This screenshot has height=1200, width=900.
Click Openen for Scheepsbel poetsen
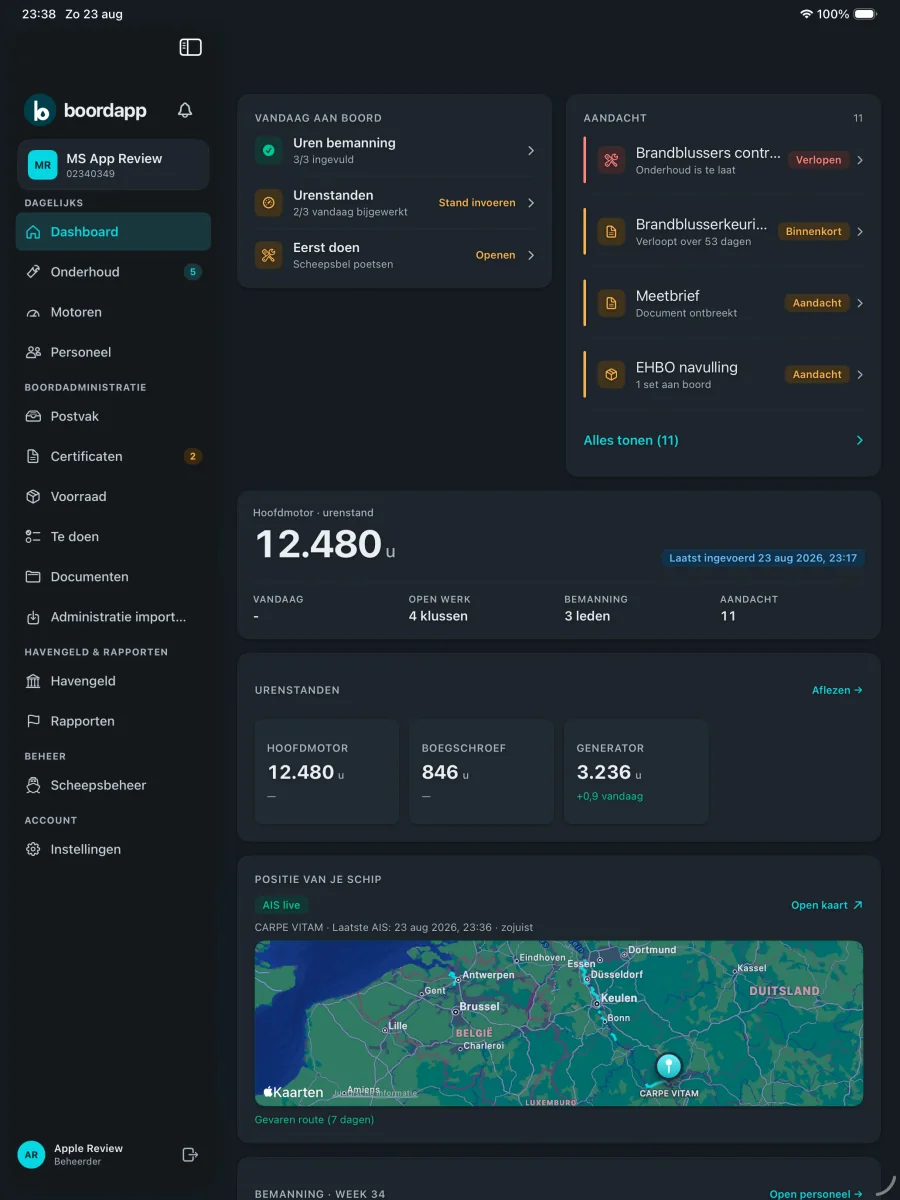[496, 255]
